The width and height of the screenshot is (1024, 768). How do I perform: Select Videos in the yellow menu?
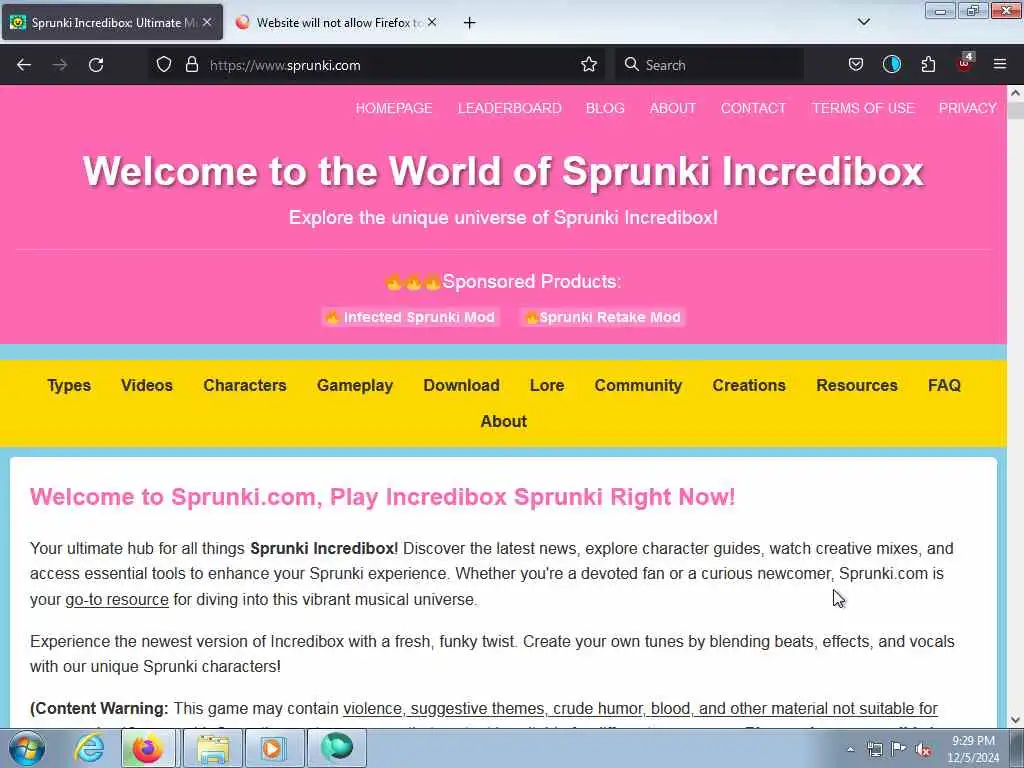(147, 385)
